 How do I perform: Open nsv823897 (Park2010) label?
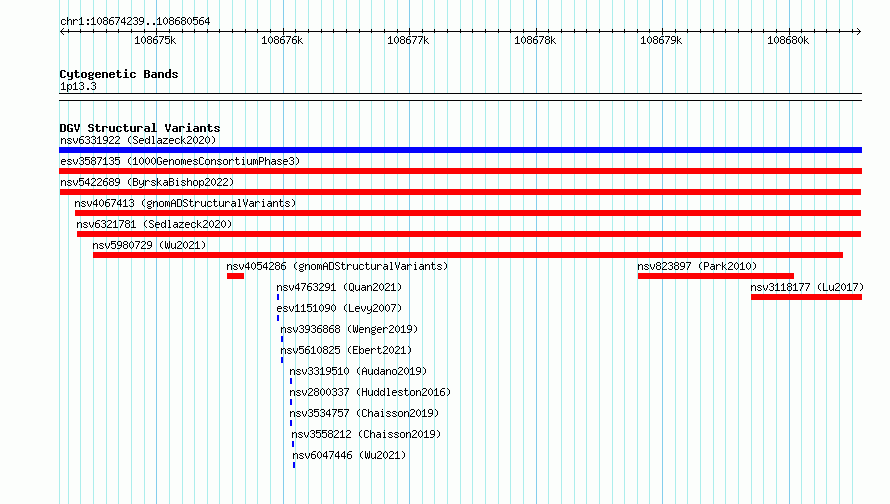[697, 266]
